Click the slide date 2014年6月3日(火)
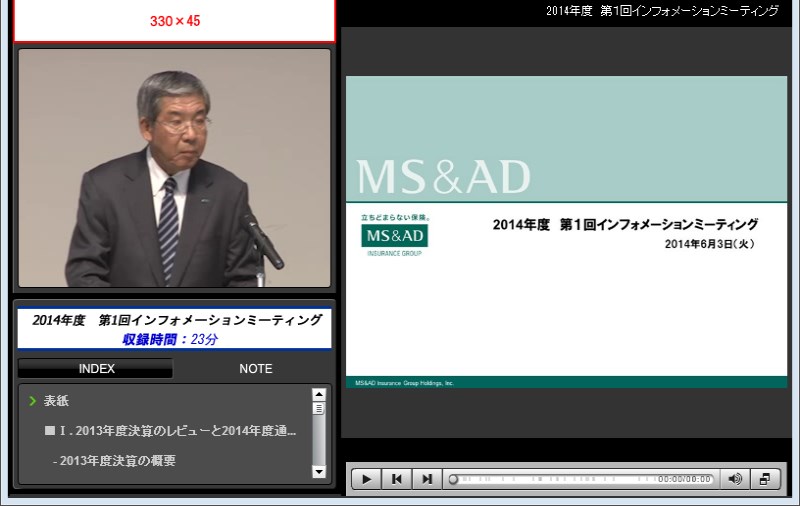Screen dimensions: 800x506 (x=709, y=244)
